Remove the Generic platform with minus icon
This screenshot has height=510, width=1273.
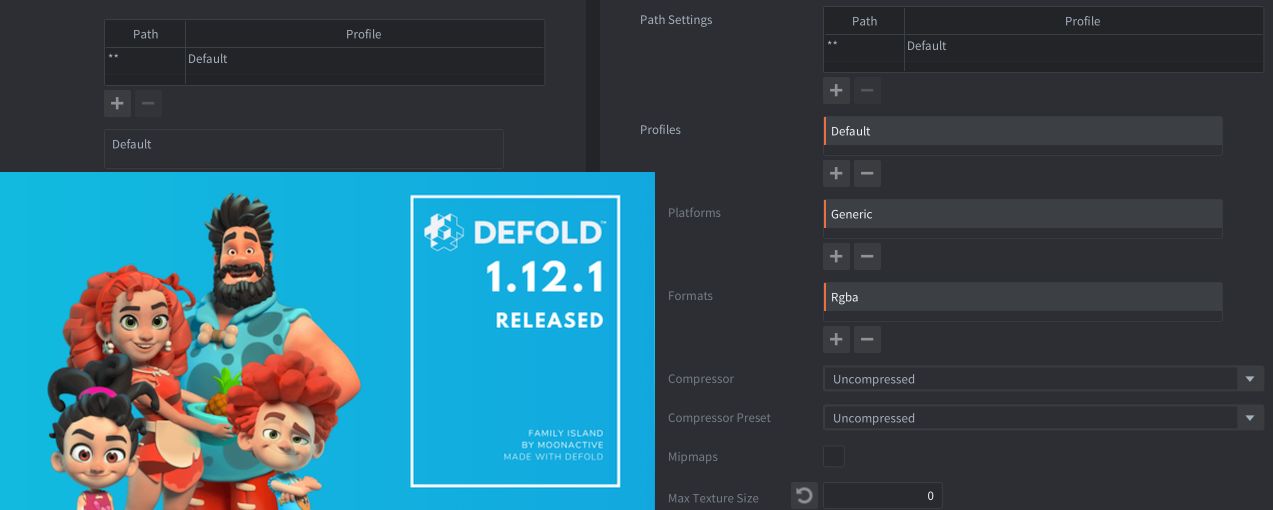coord(867,256)
